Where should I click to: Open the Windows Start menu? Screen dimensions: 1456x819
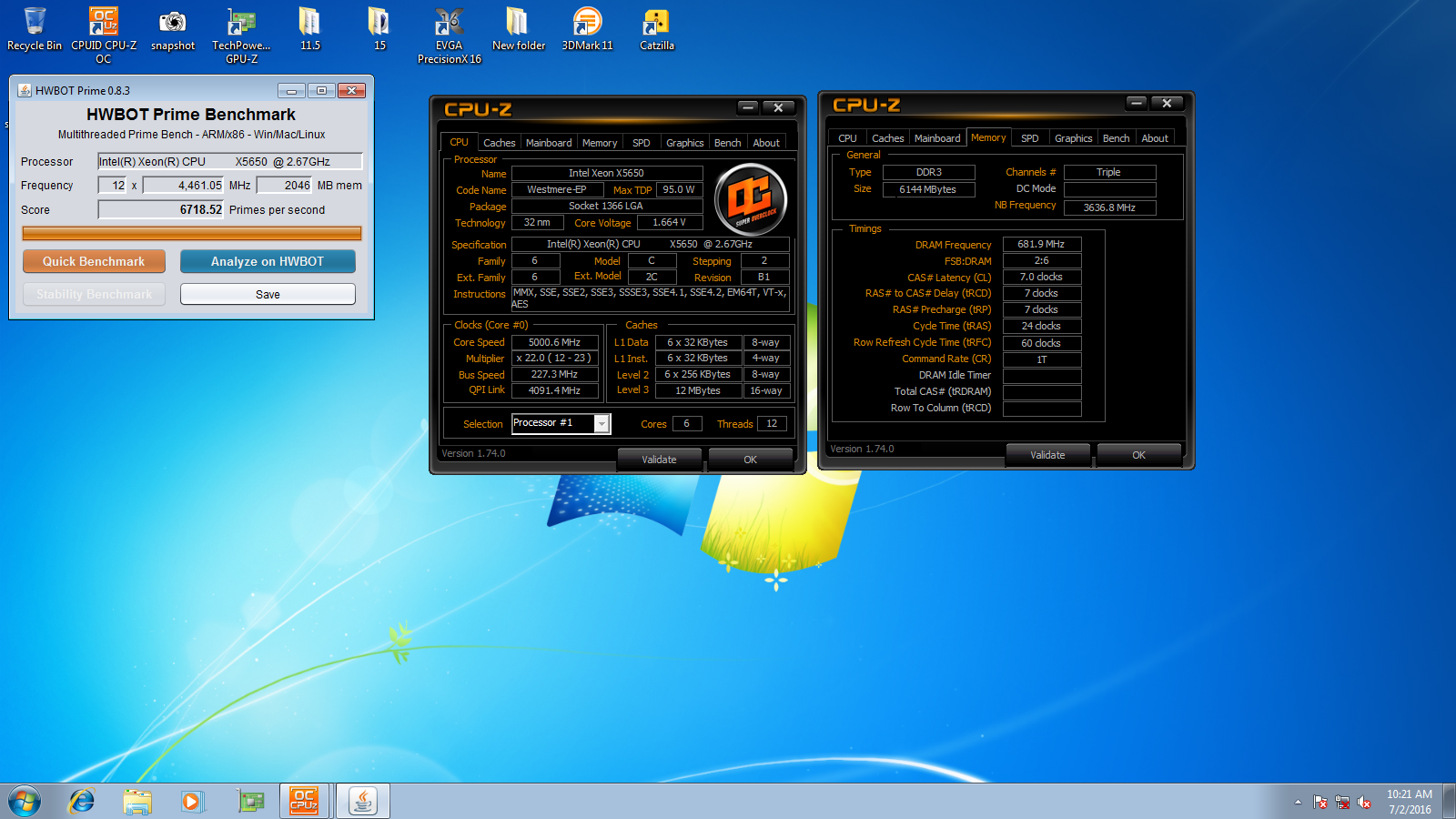point(25,802)
